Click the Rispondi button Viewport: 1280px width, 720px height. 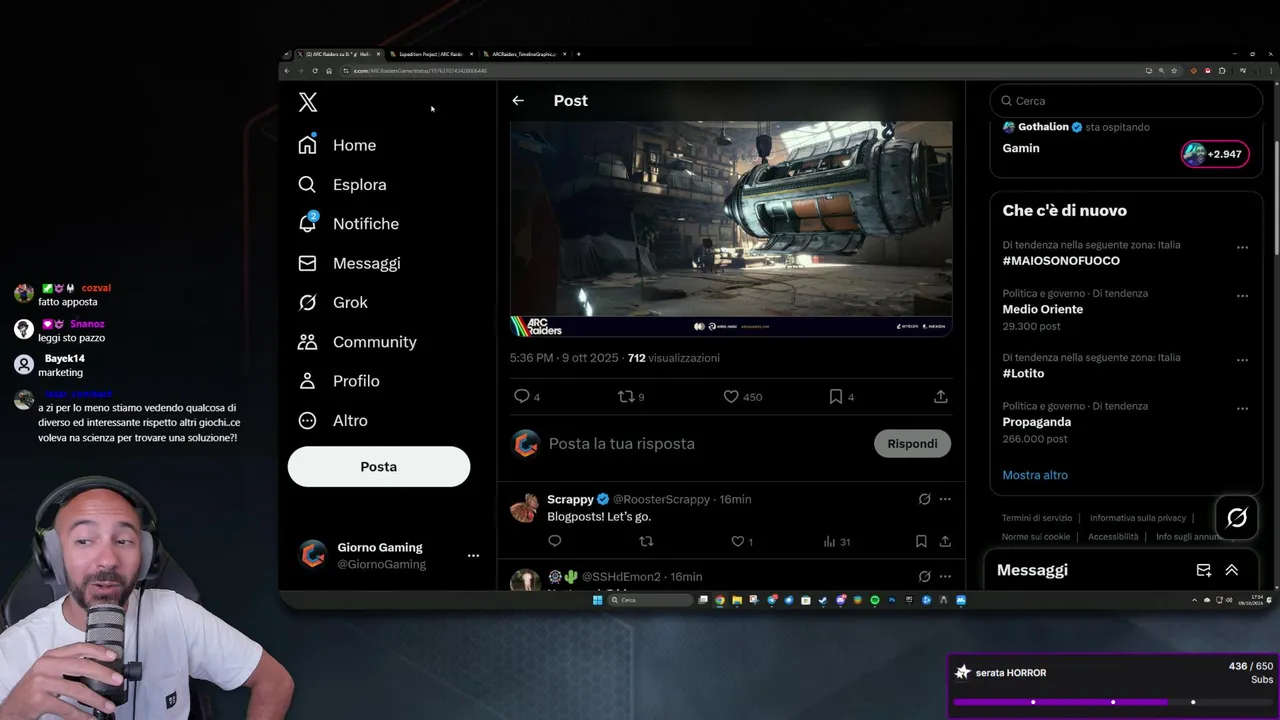(x=912, y=444)
